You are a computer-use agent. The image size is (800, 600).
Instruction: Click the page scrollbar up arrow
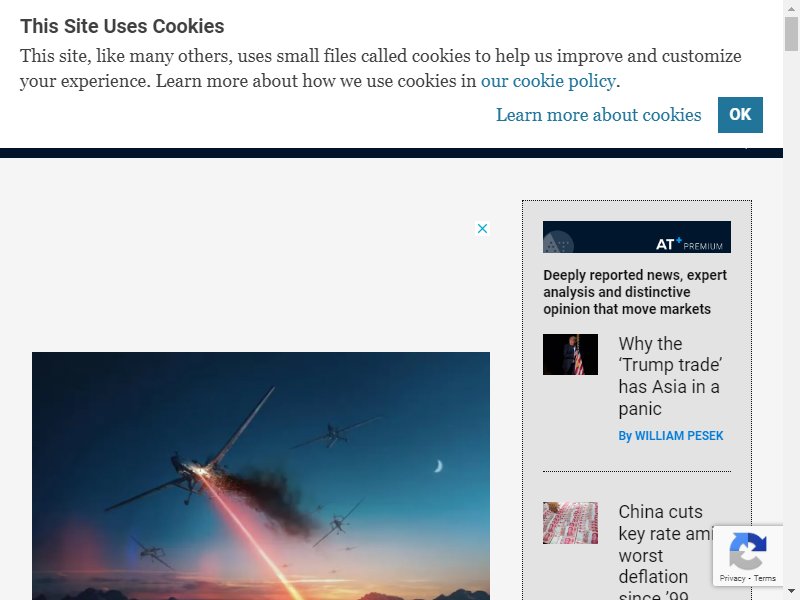[x=791, y=8]
